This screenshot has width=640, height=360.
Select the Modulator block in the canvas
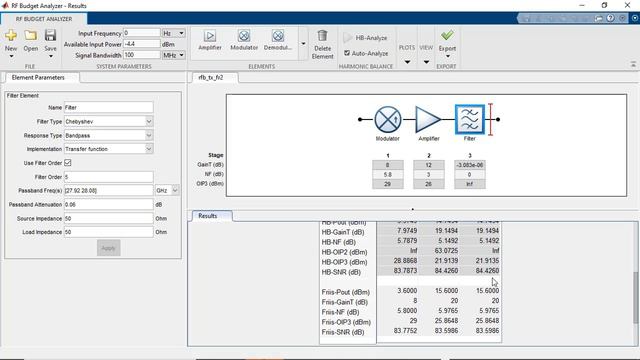click(x=388, y=119)
